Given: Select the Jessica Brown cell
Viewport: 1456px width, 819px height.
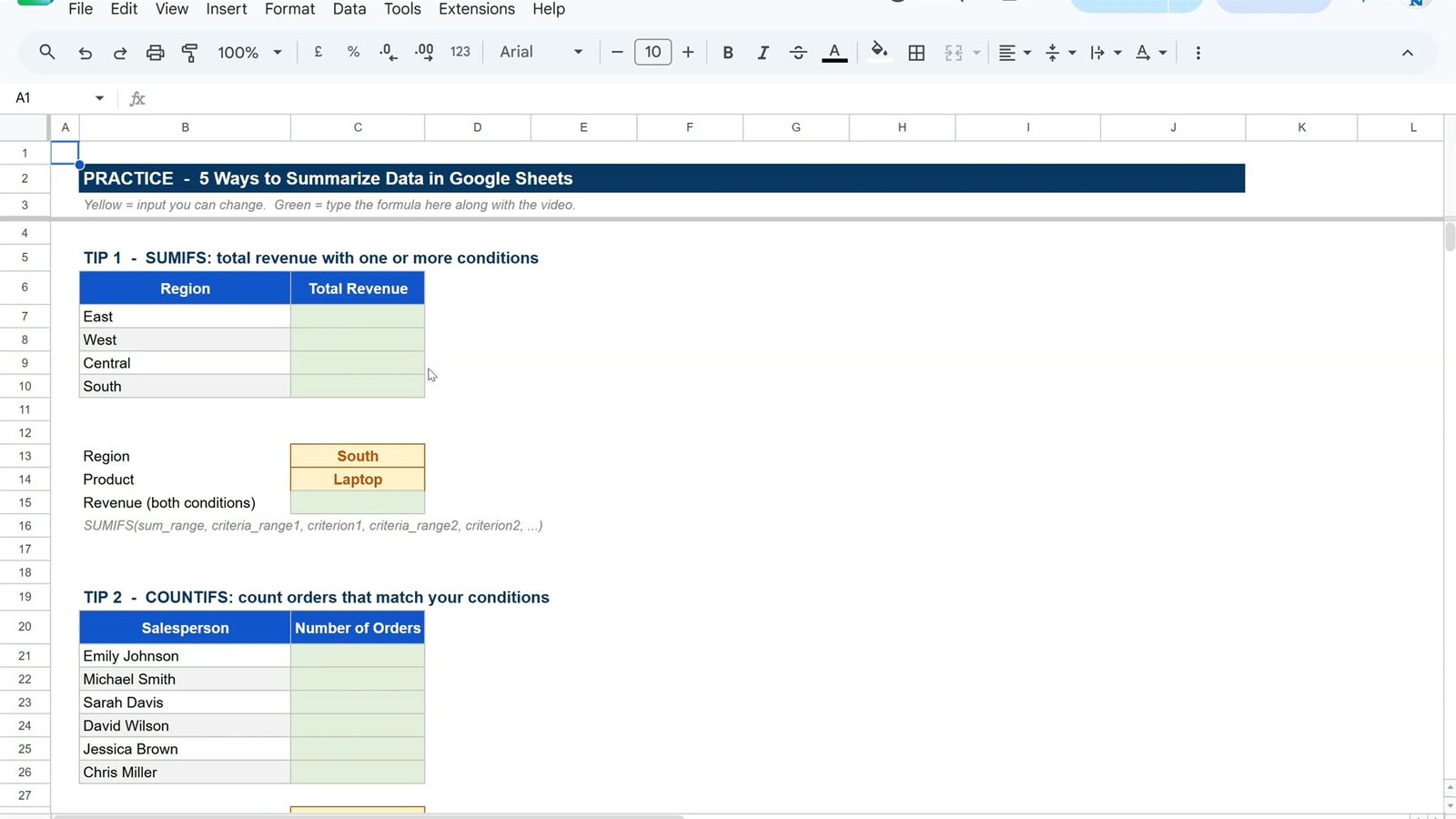Looking at the screenshot, I should (185, 749).
